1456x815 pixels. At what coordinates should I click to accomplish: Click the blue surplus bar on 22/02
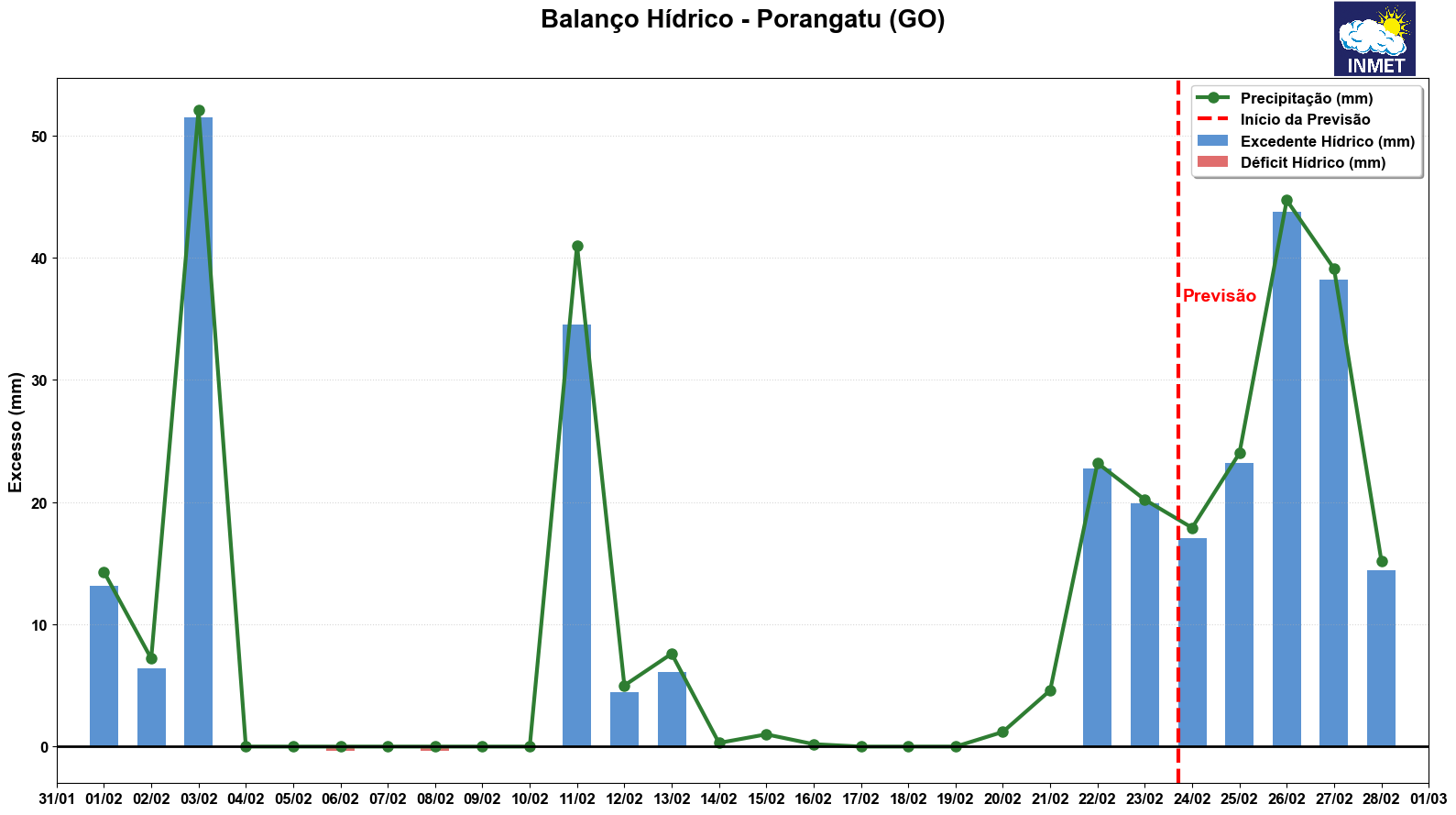tap(1097, 605)
